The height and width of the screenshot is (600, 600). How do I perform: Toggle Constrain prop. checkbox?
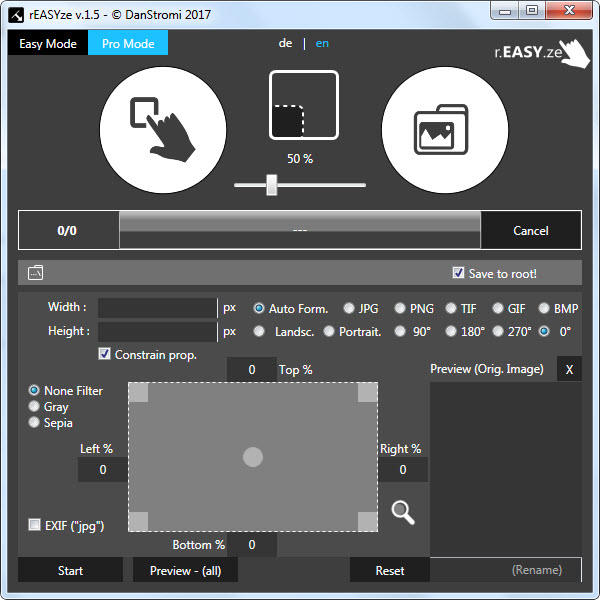(104, 354)
